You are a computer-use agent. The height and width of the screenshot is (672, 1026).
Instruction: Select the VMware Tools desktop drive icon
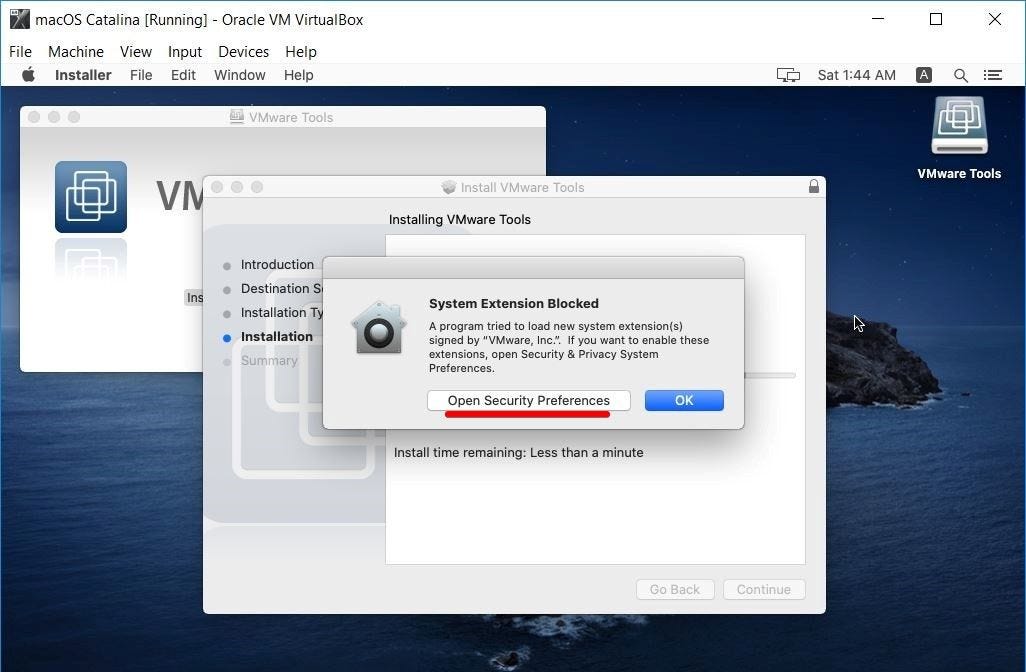[959, 125]
